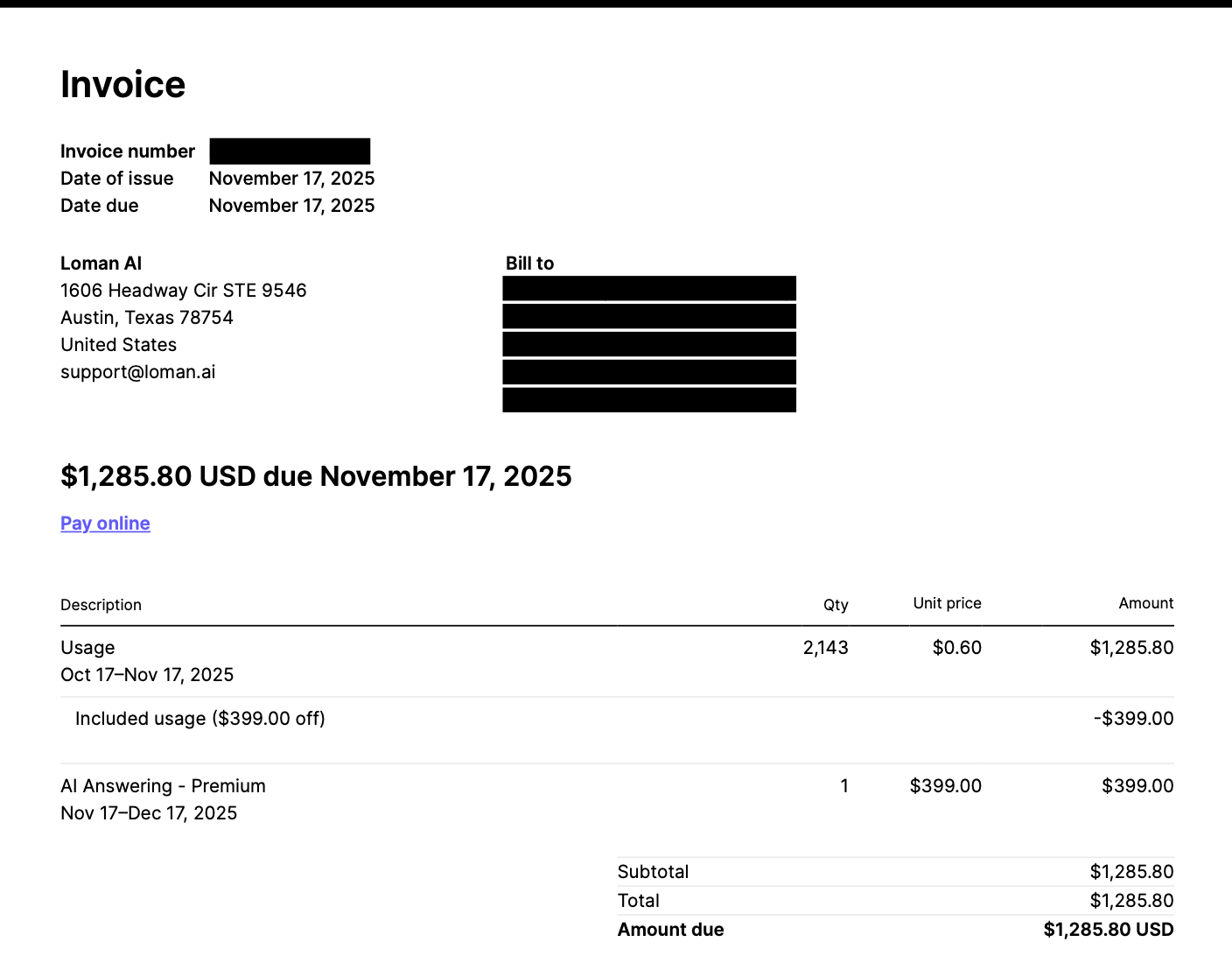Select the Date due label
The image size is (1232, 970).
pos(99,206)
